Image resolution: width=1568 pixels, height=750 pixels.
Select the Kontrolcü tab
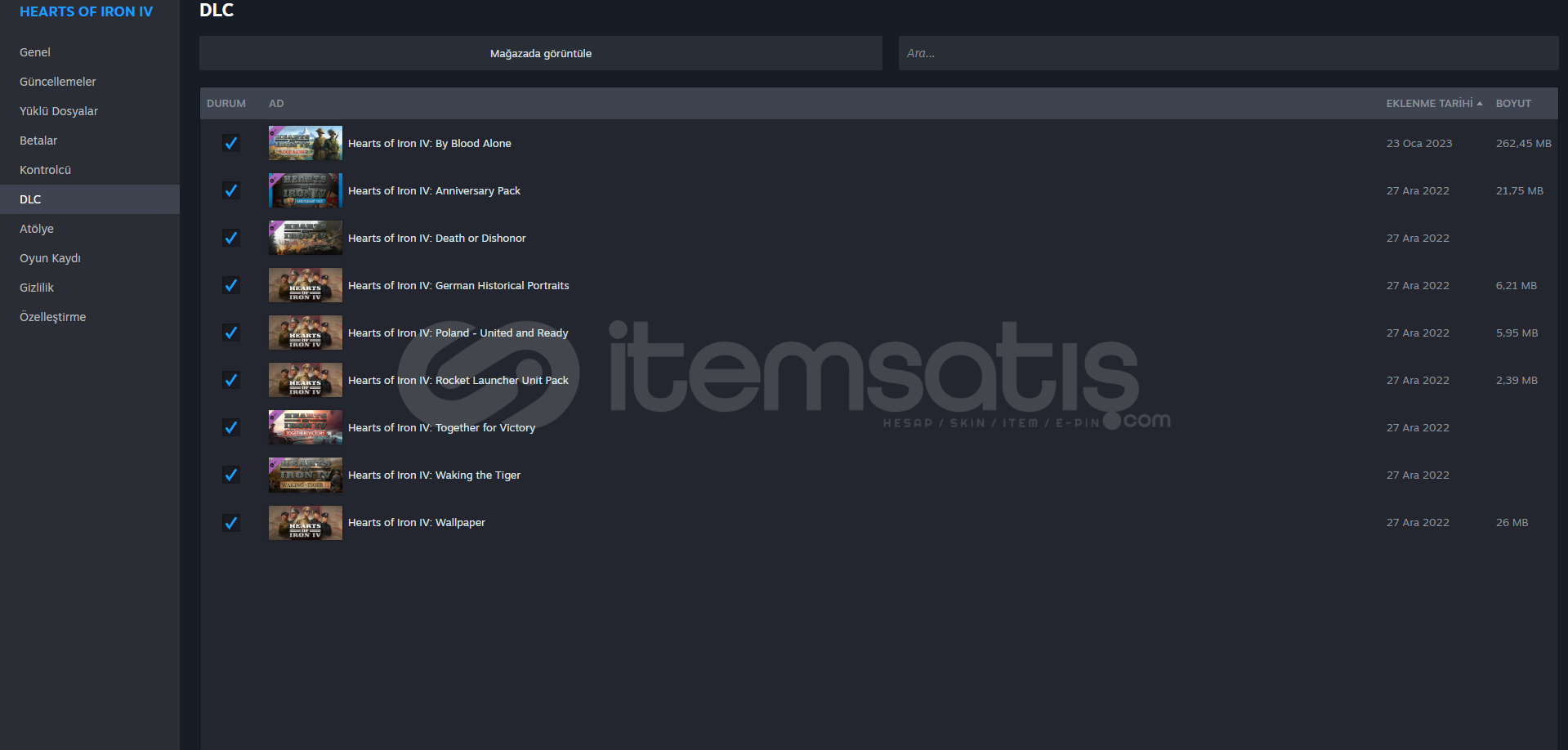(x=90, y=170)
